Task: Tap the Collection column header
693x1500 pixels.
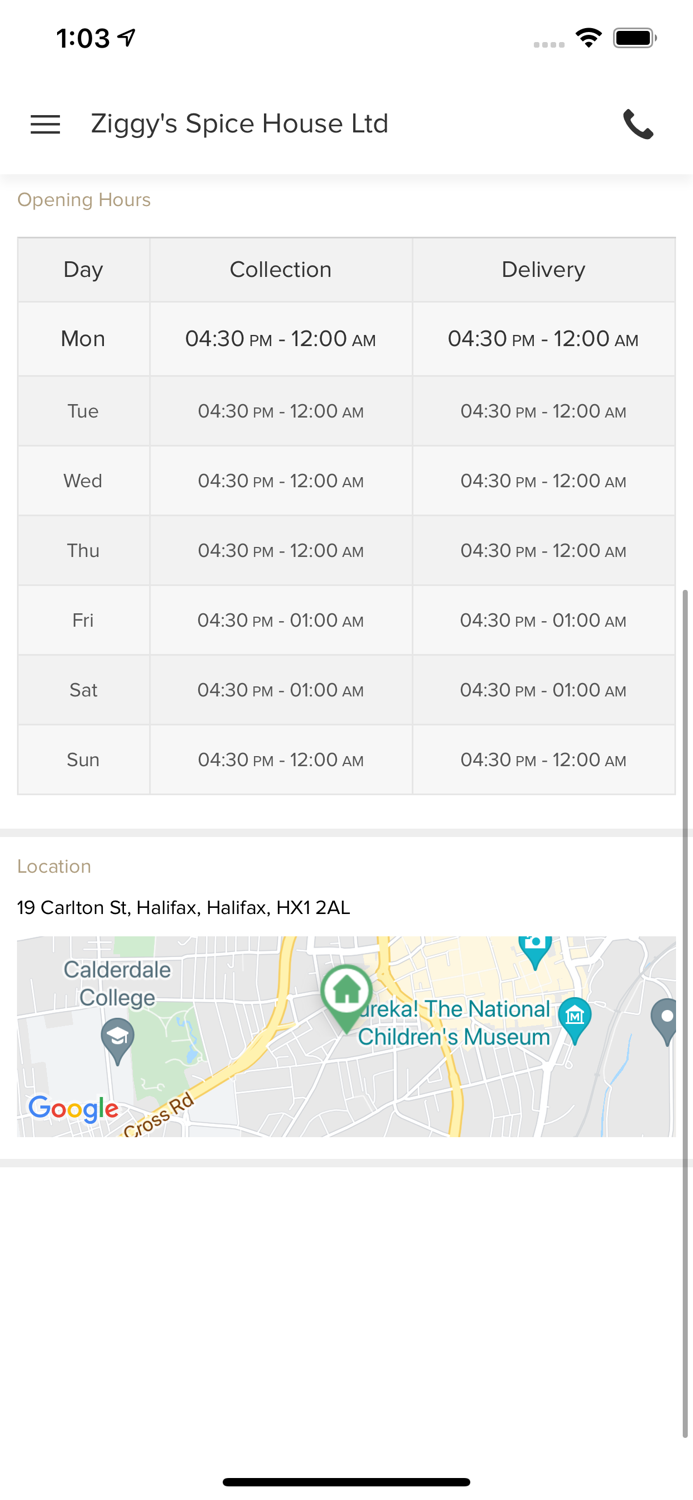Action: (280, 270)
